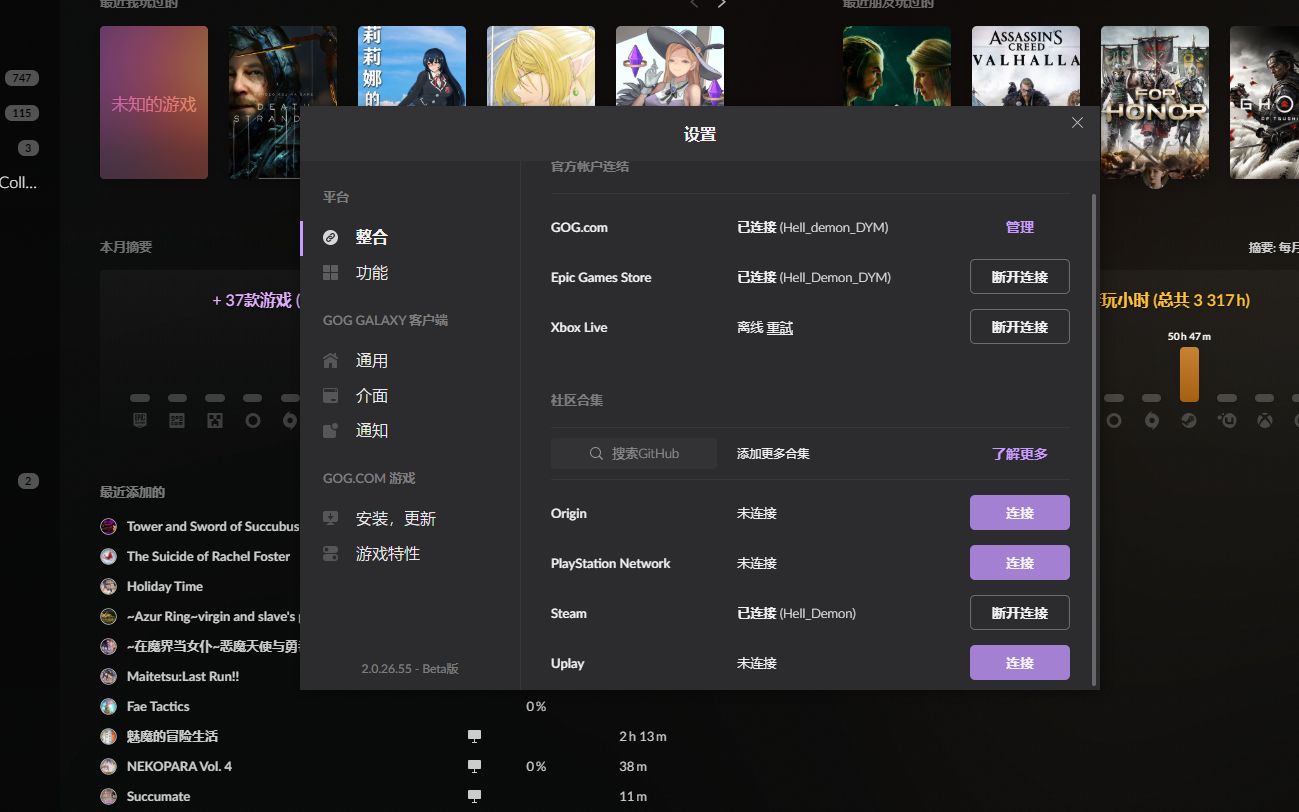Screen dimensions: 1299x812
Task: Click the avatar icon beside Holiday Time
Action: [x=108, y=586]
